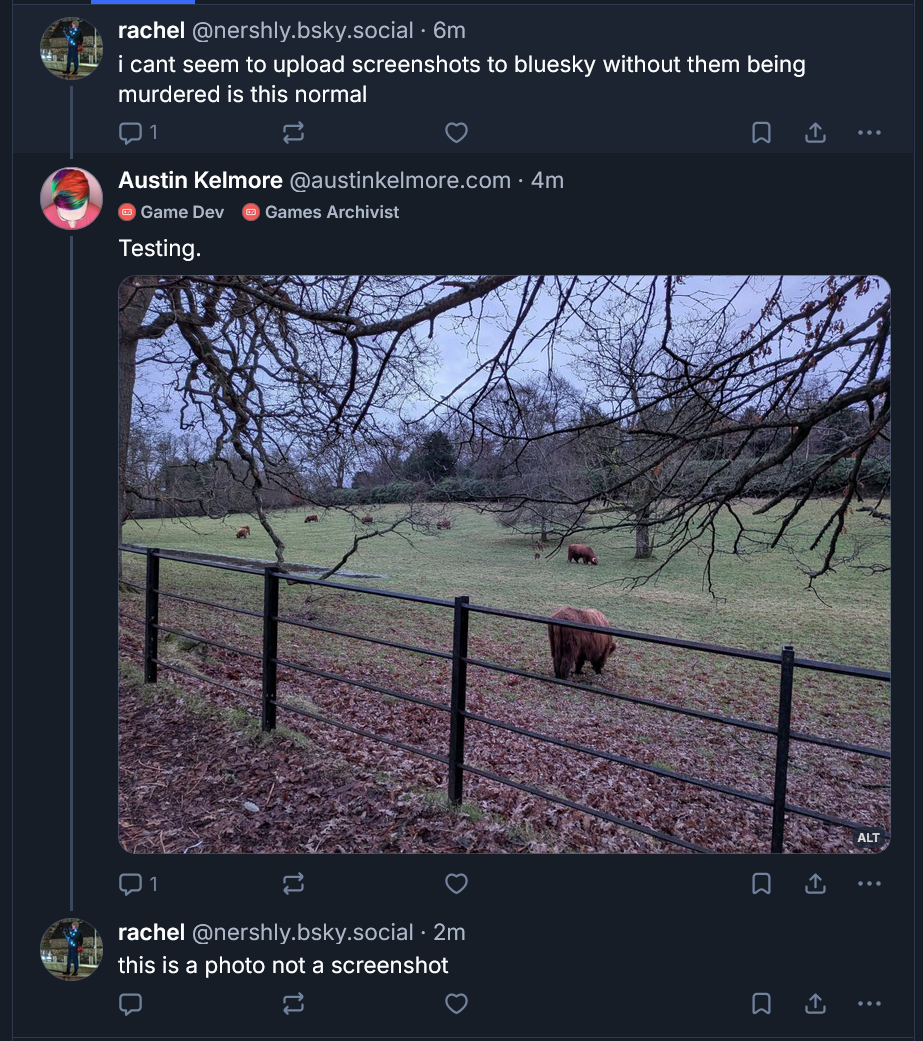Open more options on rachel's photo reply

(869, 1003)
